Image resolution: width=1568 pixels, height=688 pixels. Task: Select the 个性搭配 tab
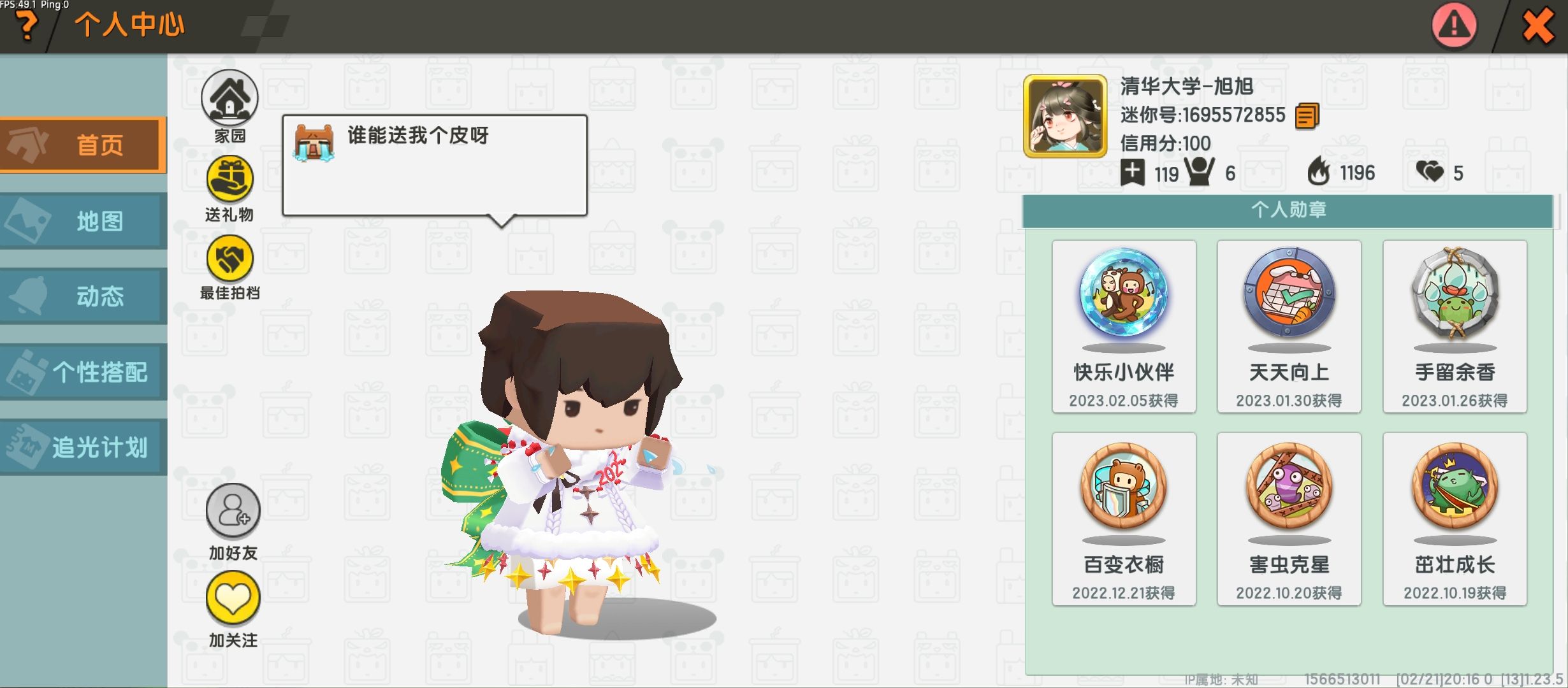pyautogui.click(x=83, y=372)
